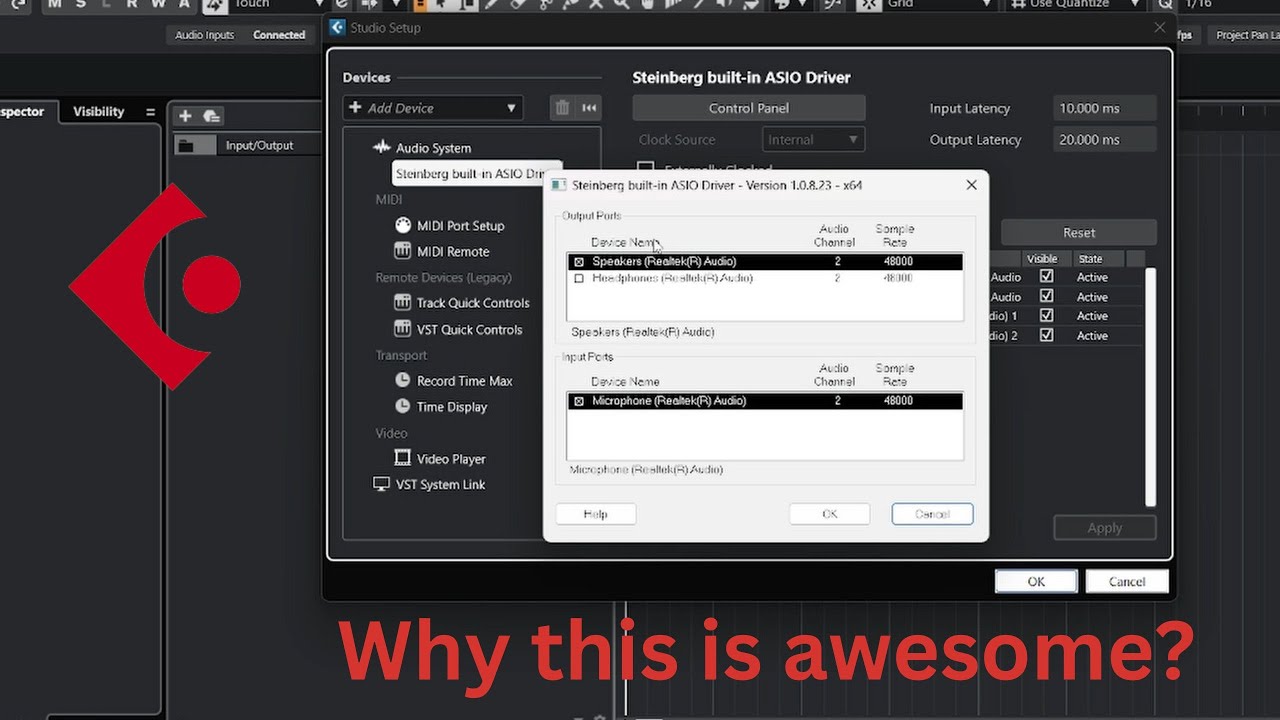This screenshot has width=1280, height=720.
Task: Confirm ASIO Driver dialog with OK
Action: pos(829,514)
